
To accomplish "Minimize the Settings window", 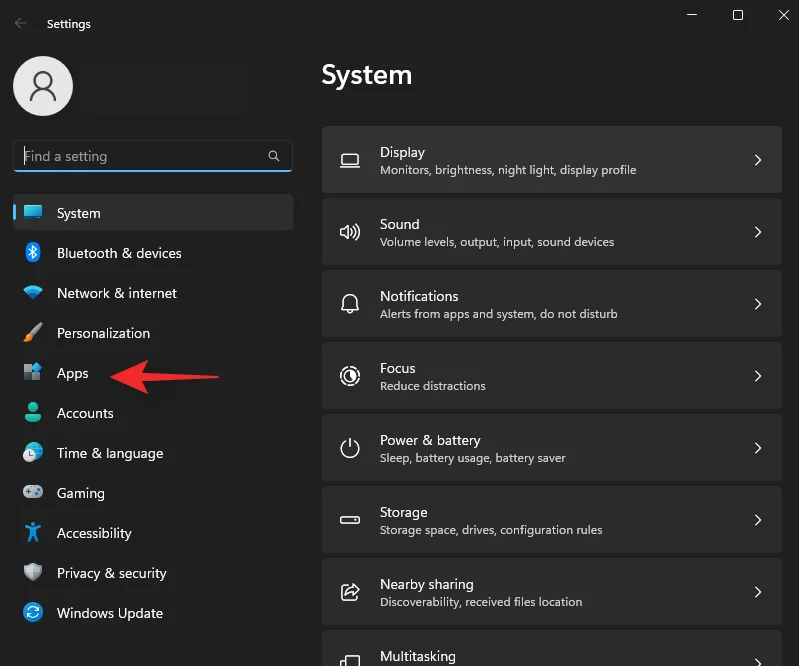I will (692, 15).
